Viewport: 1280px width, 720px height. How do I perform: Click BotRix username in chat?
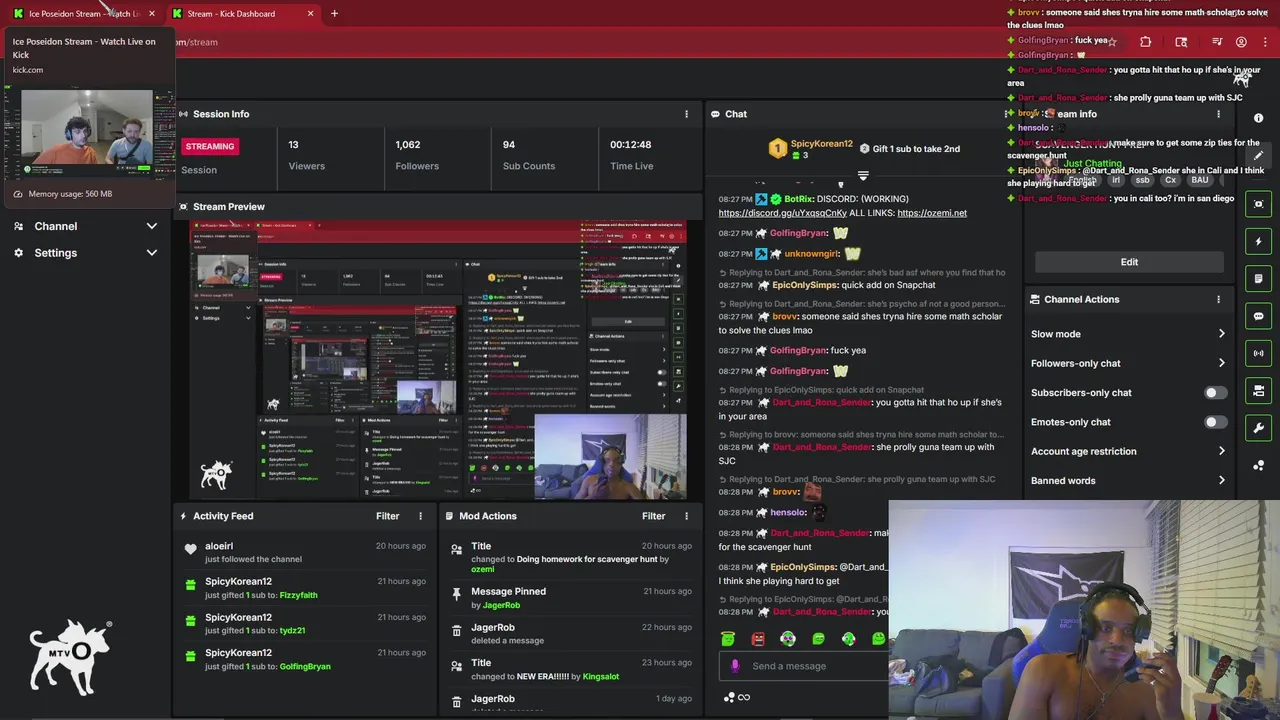pyautogui.click(x=798, y=199)
